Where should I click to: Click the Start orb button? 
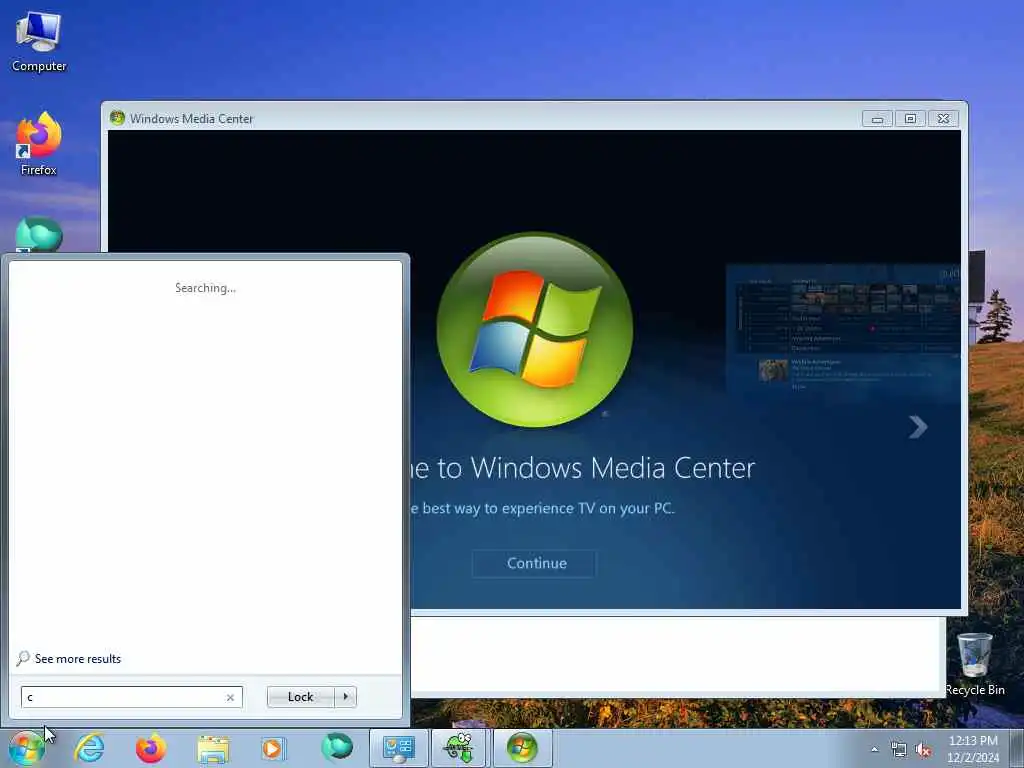(x=27, y=748)
